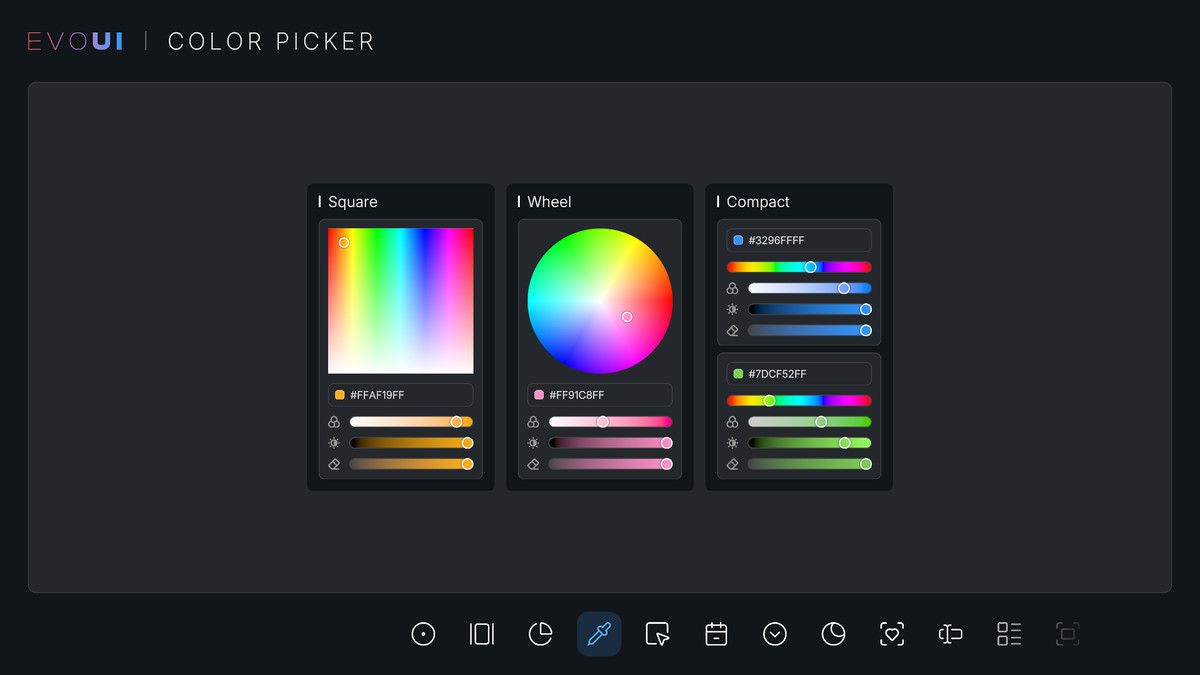Click the circled chevron icon in the toolbar

click(x=774, y=634)
